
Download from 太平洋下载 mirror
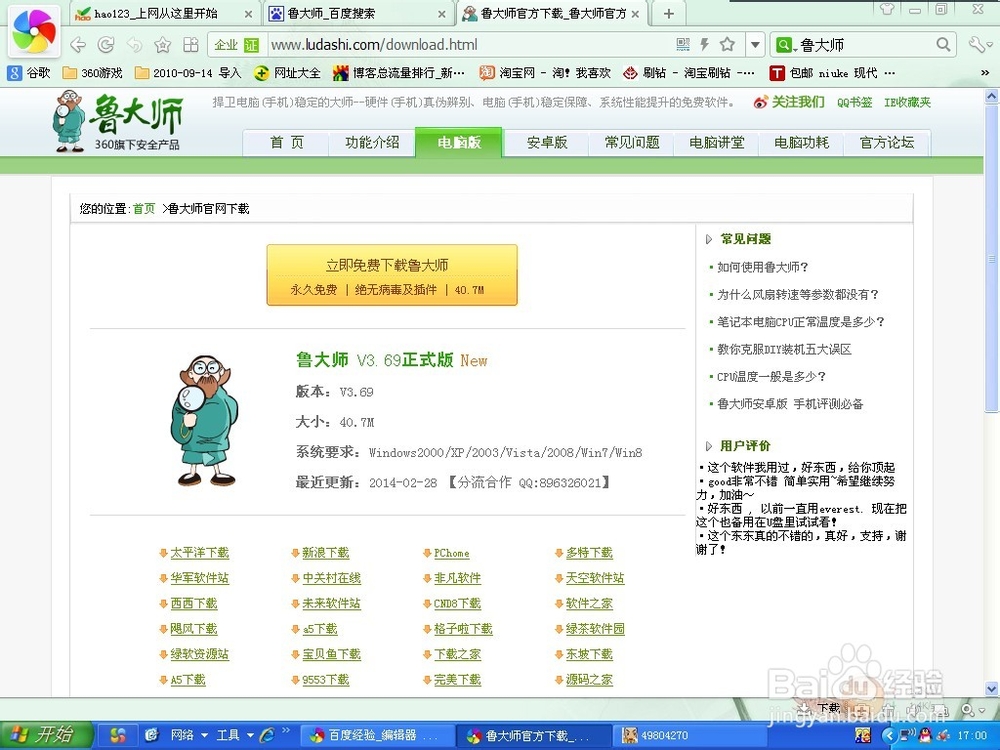[x=199, y=553]
